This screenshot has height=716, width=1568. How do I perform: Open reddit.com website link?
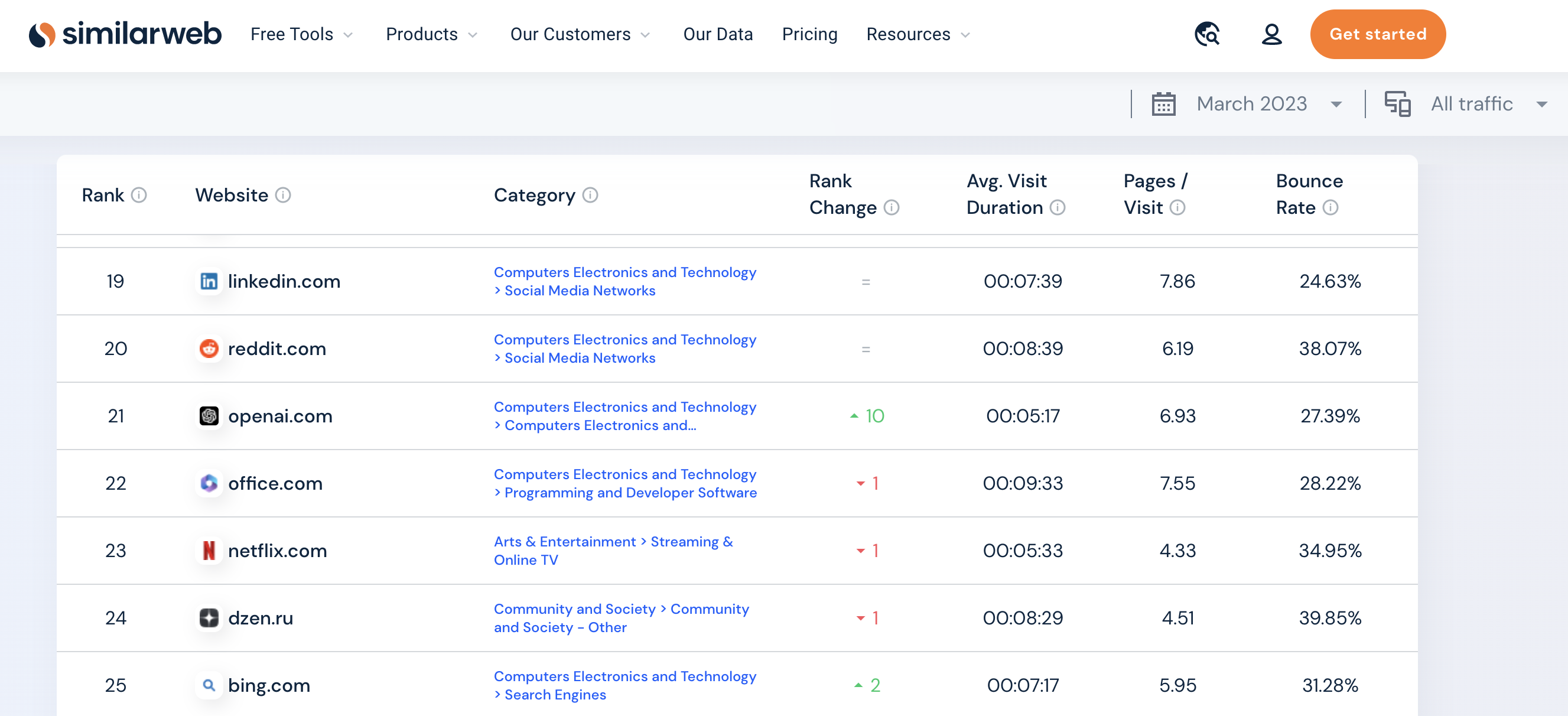click(x=277, y=349)
